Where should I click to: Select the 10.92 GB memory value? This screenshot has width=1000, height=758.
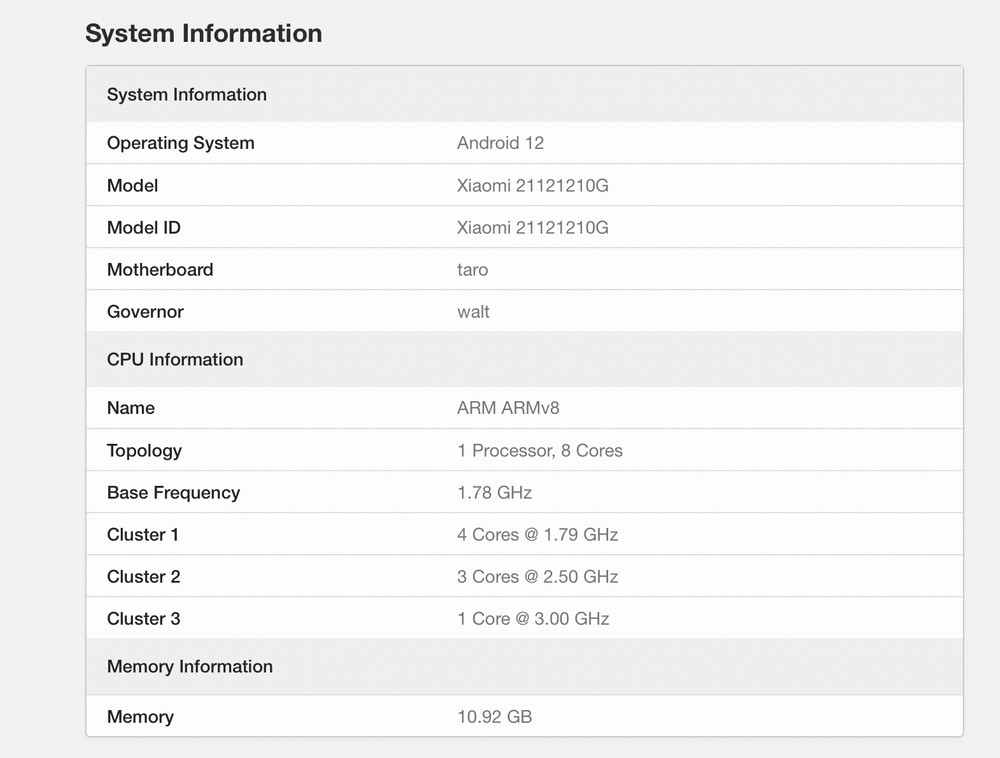click(x=494, y=717)
